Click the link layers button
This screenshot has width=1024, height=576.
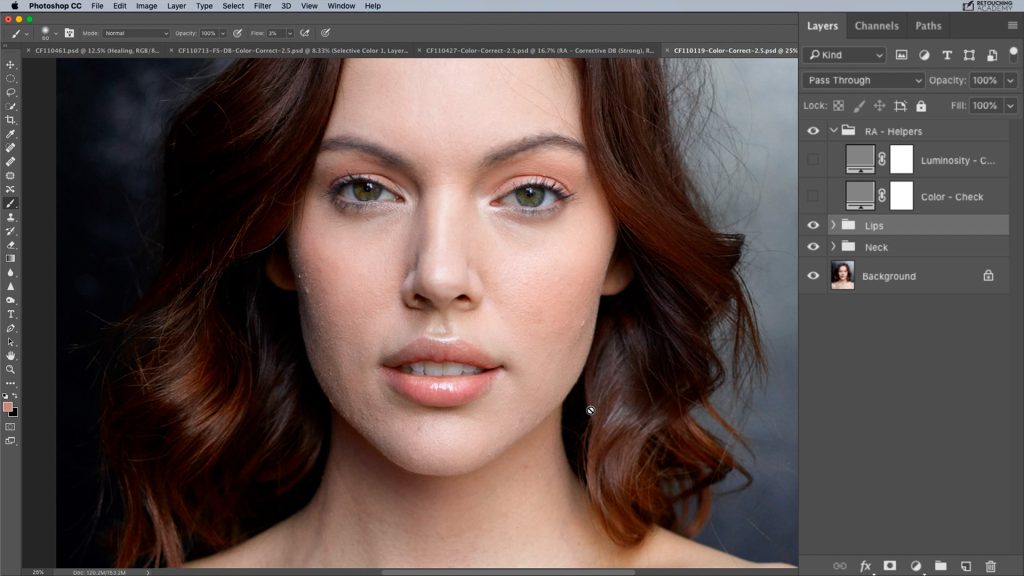pyautogui.click(x=840, y=565)
